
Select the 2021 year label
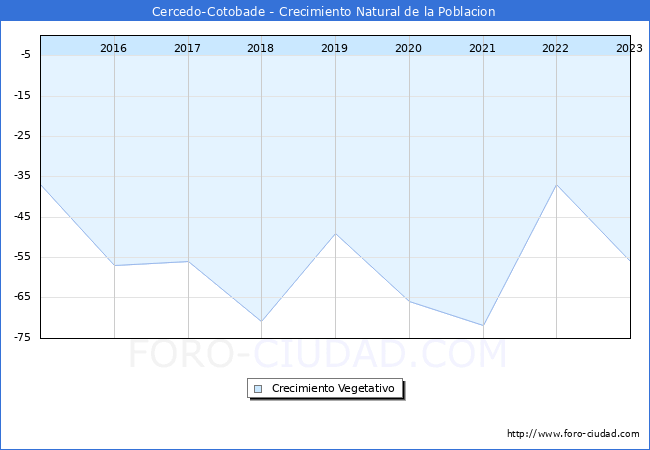pyautogui.click(x=482, y=48)
